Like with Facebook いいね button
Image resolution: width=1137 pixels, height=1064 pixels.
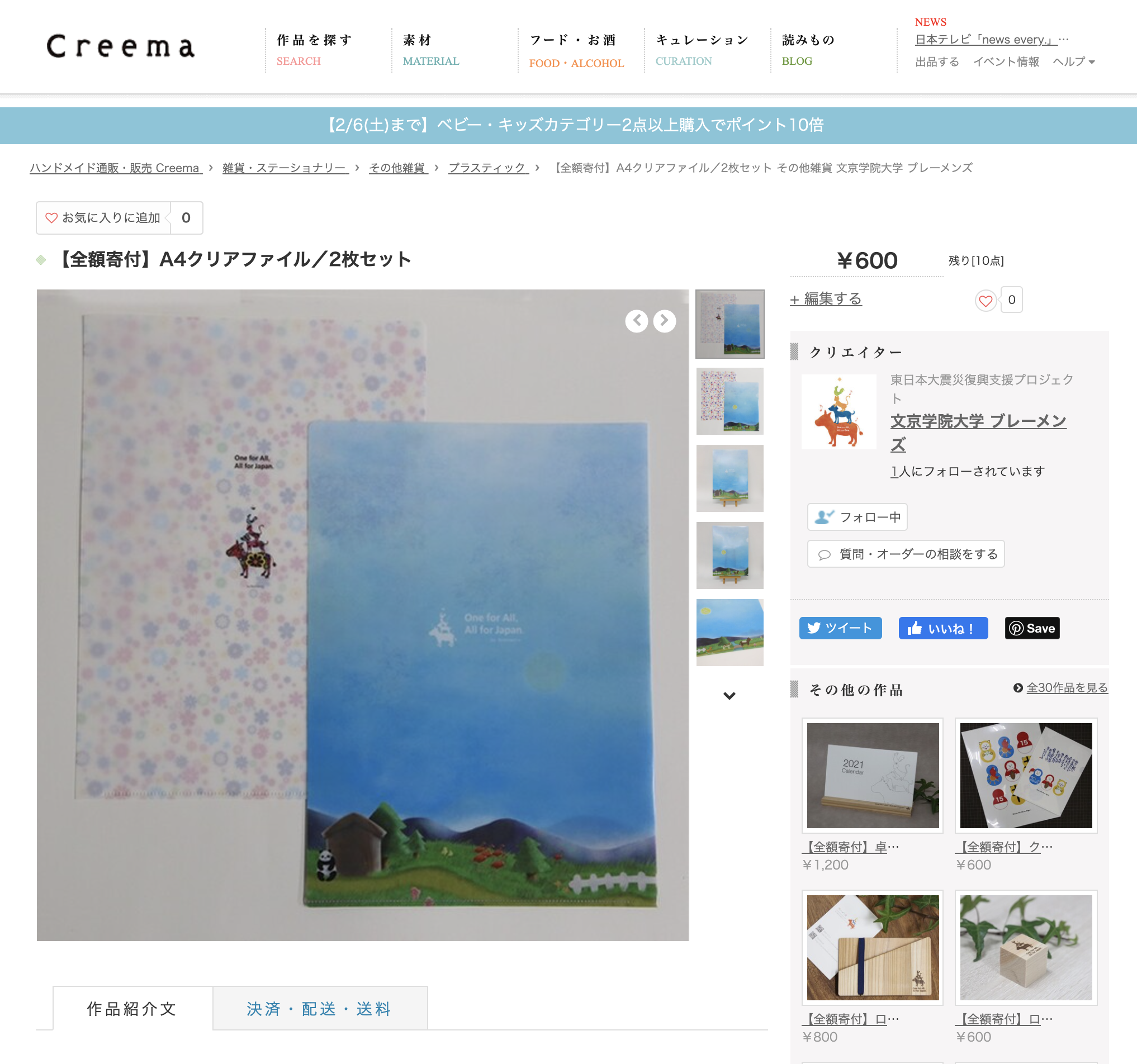[x=943, y=628]
